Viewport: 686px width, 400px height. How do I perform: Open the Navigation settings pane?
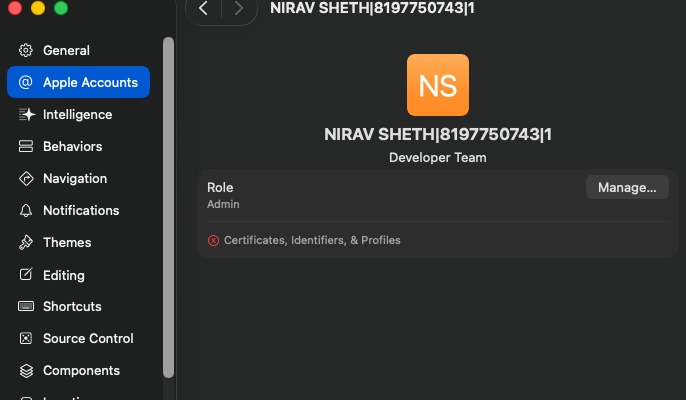point(79,179)
